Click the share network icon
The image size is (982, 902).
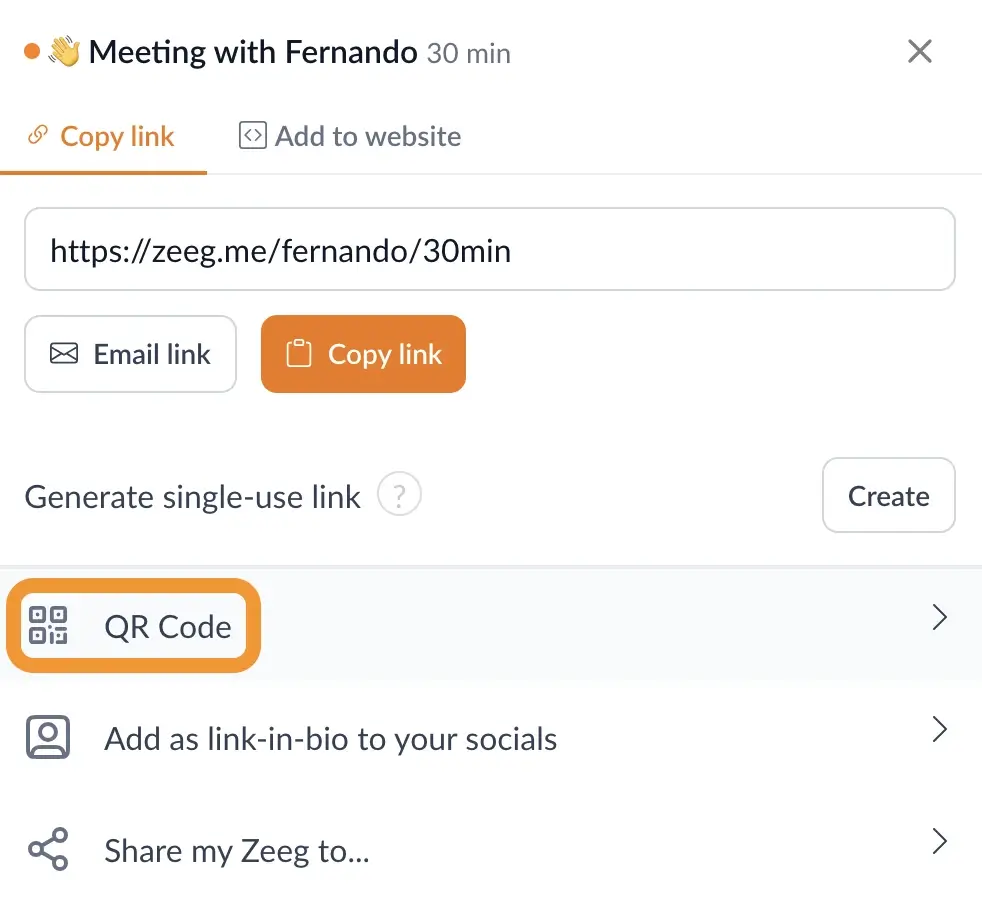(x=47, y=851)
